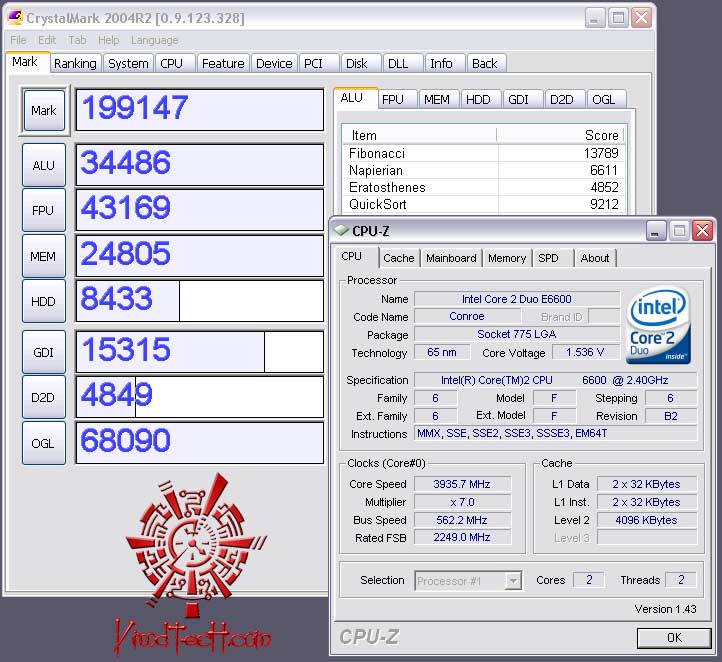
Task: Select the ALU results sub-tab
Action: tap(355, 98)
